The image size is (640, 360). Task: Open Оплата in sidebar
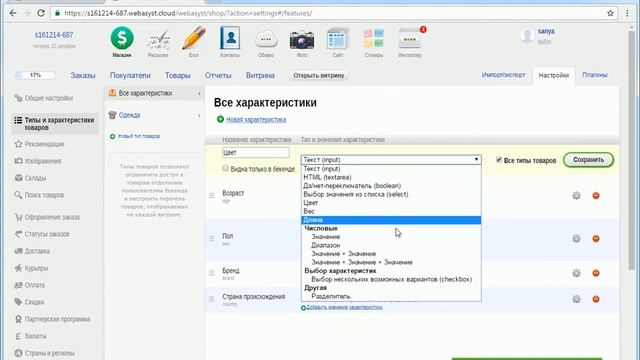tap(35, 285)
